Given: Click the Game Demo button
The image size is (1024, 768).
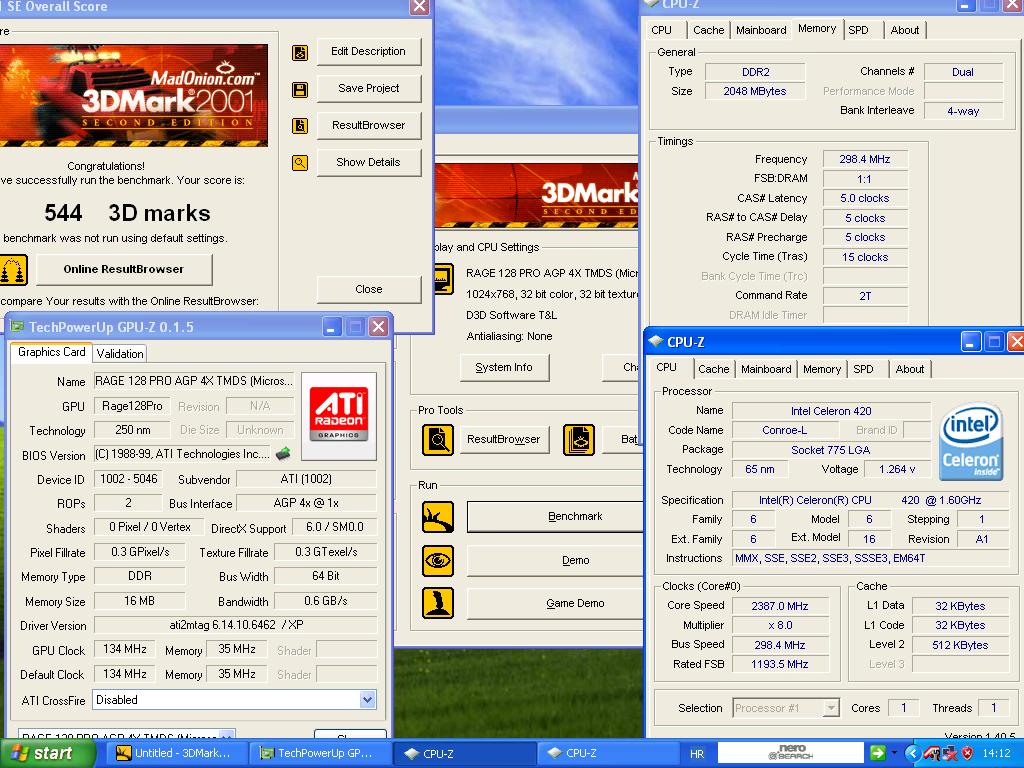Looking at the screenshot, I should pos(555,603).
